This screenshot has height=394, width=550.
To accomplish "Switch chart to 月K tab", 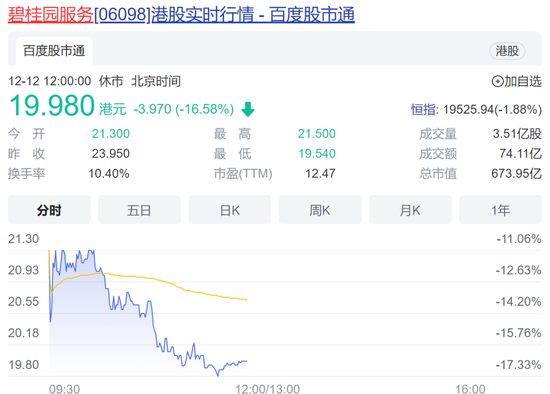I will tap(410, 210).
